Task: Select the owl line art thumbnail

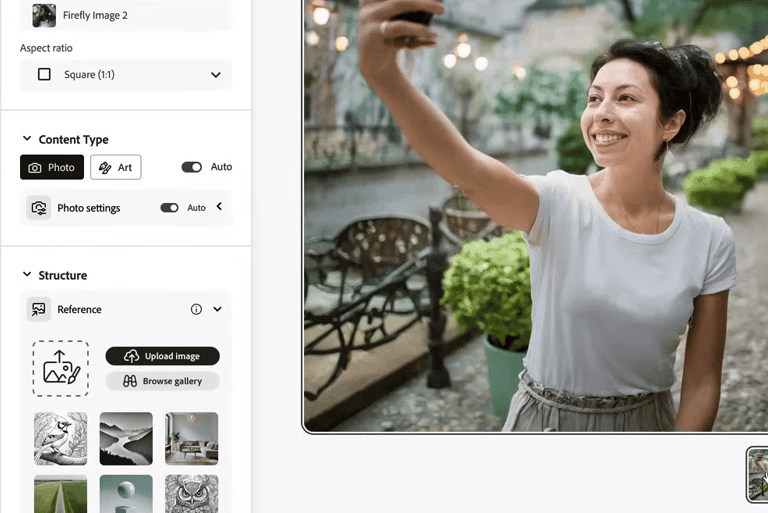Action: pos(192,494)
